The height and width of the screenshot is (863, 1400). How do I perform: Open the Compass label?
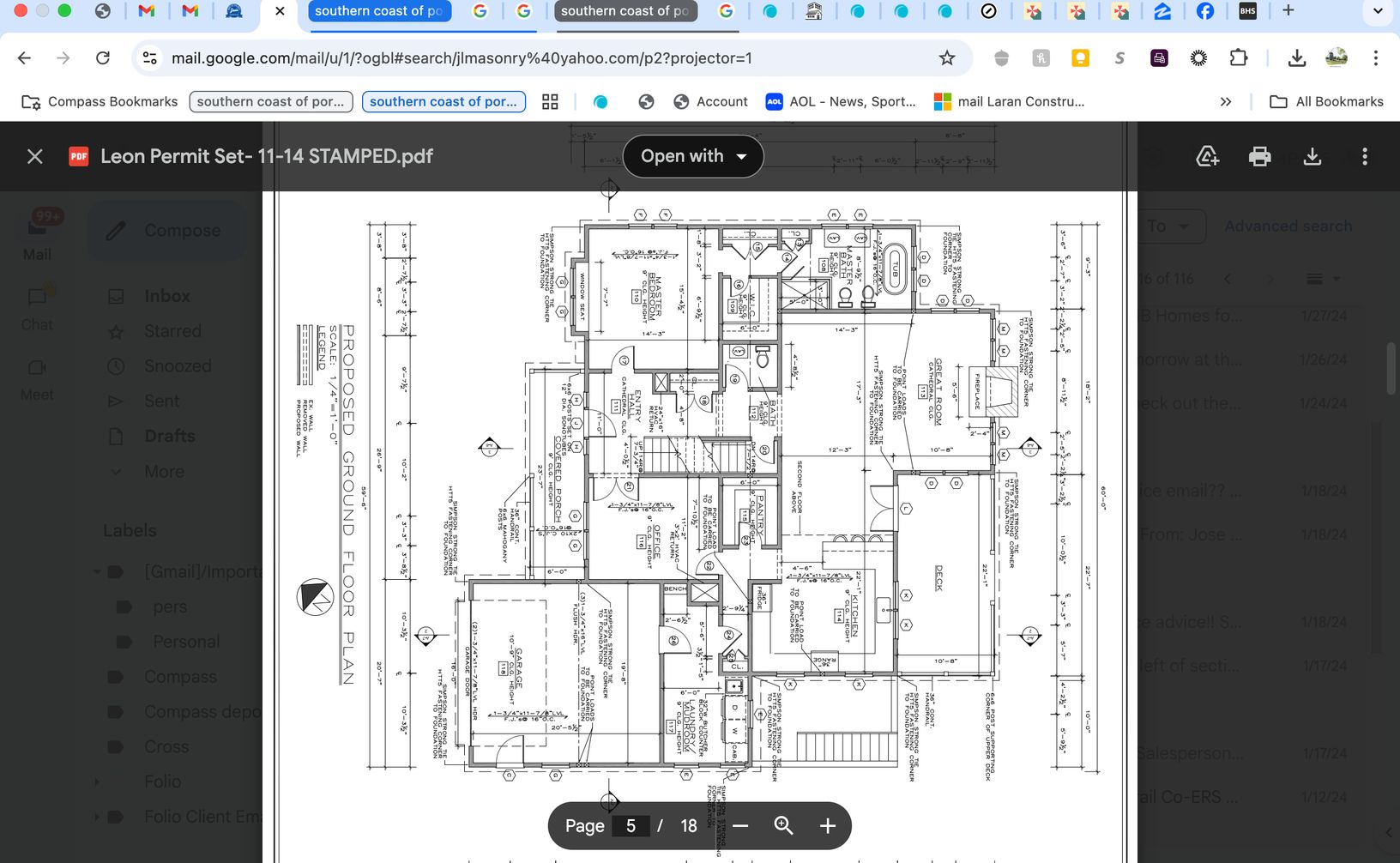(x=180, y=677)
